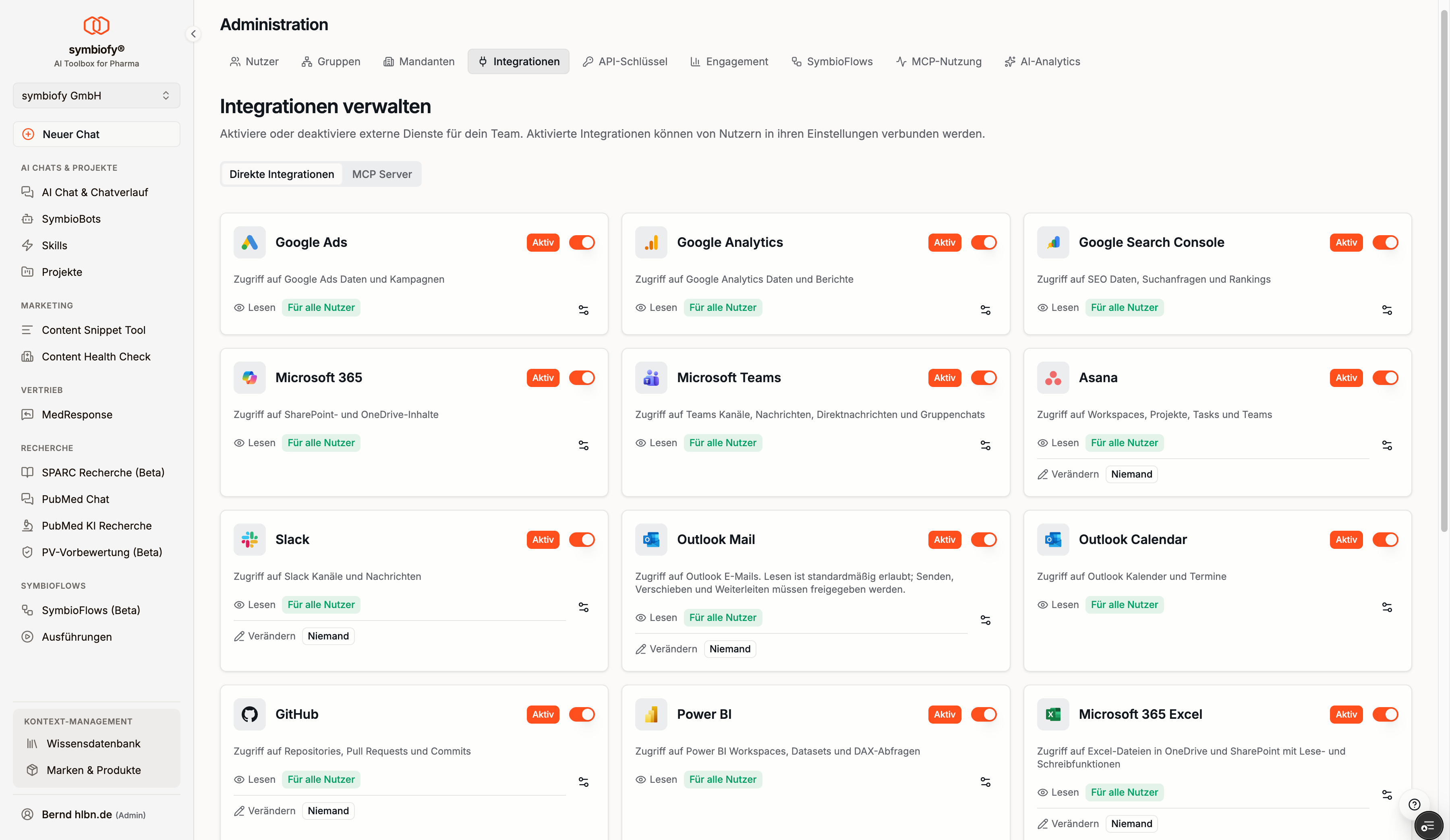Turn off Google Search Console toggle
The width and height of the screenshot is (1450, 840).
[1385, 242]
